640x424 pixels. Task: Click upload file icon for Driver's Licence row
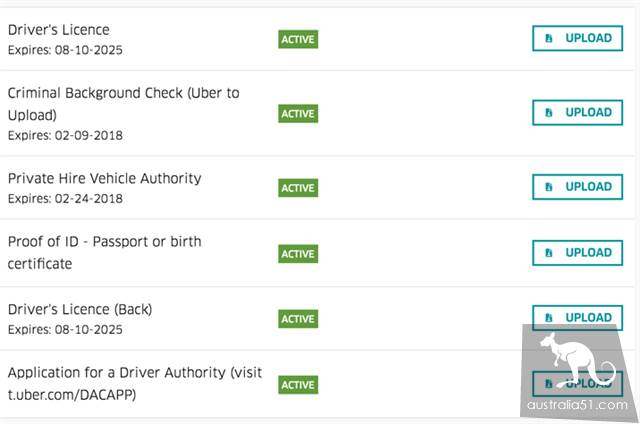pyautogui.click(x=548, y=38)
